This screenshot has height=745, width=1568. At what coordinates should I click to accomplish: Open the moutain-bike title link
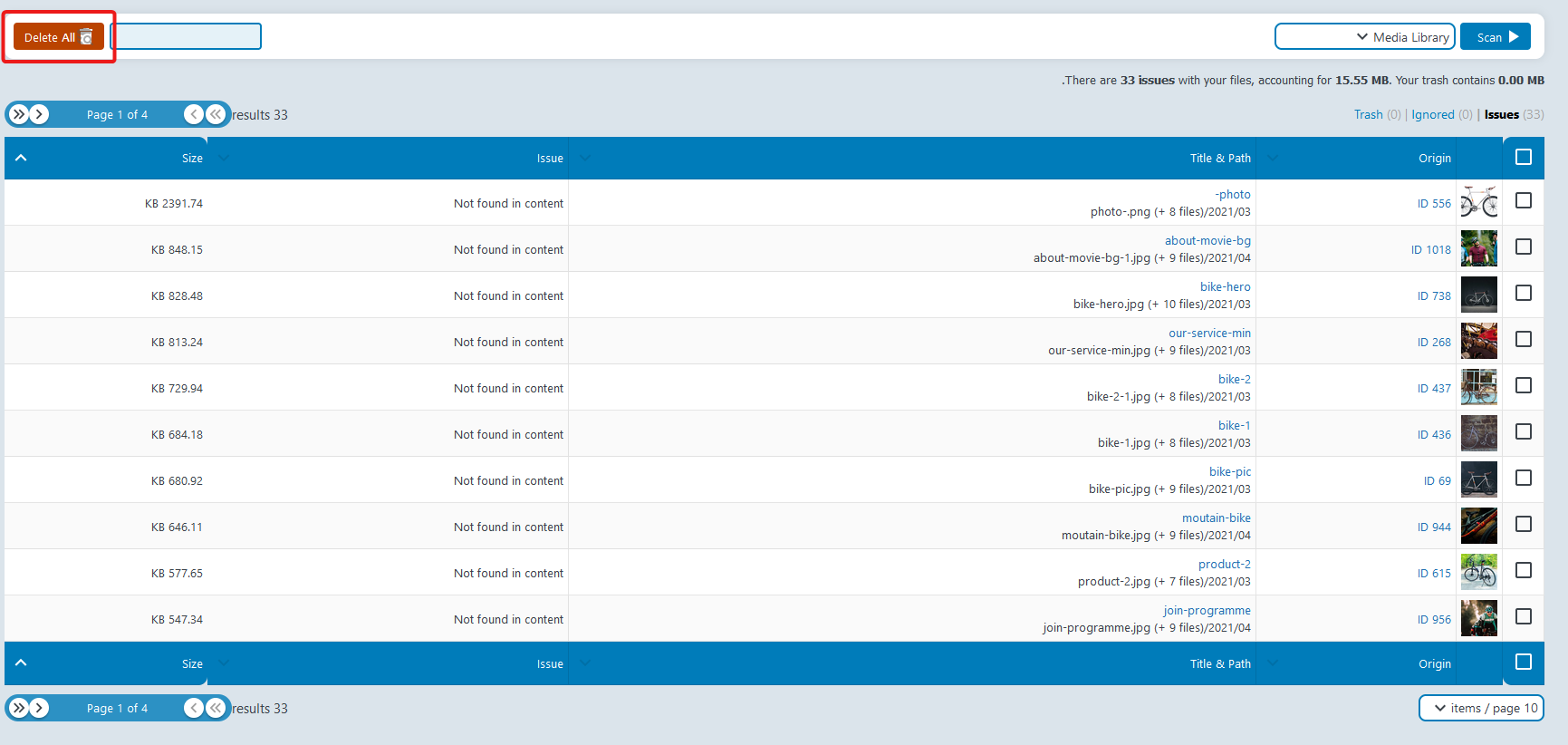(x=1216, y=518)
